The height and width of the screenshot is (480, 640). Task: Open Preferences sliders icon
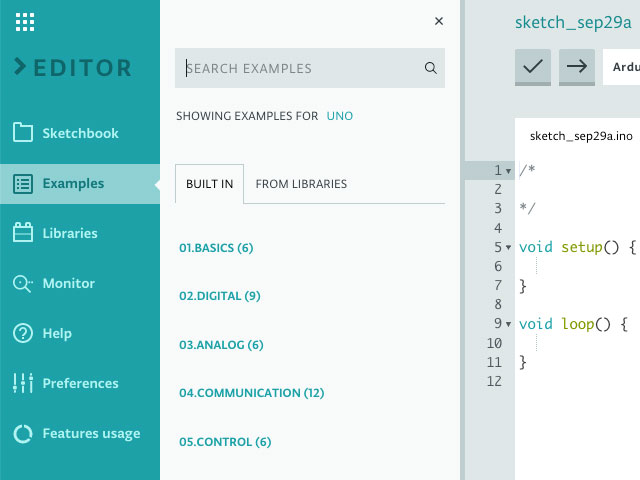coord(24,383)
